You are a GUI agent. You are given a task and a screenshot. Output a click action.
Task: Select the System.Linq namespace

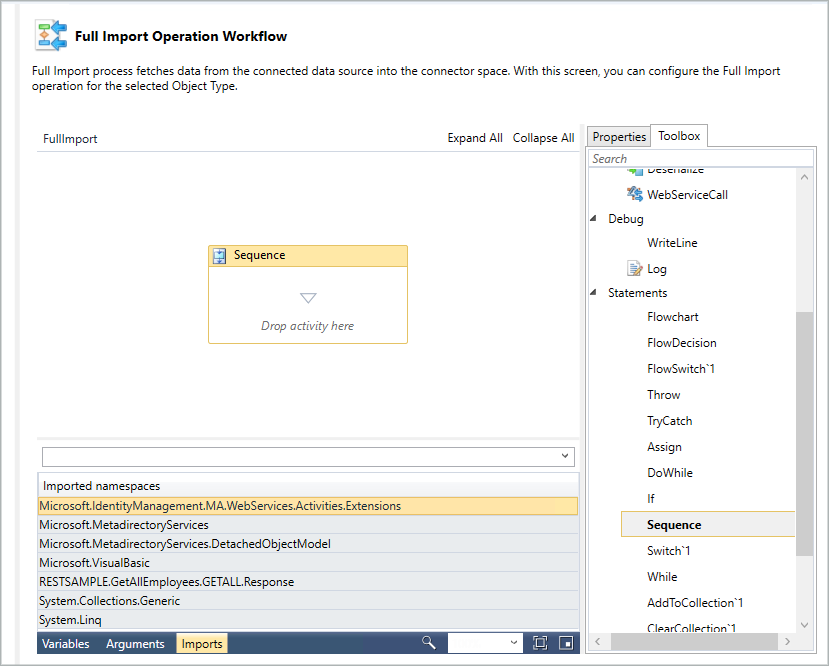[308, 620]
